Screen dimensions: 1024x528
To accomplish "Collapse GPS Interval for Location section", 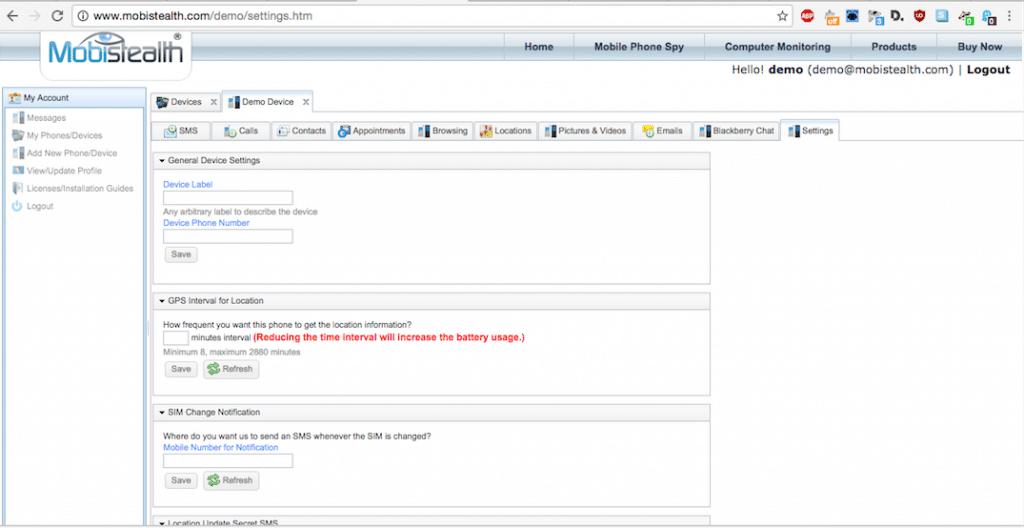I will (x=162, y=301).
